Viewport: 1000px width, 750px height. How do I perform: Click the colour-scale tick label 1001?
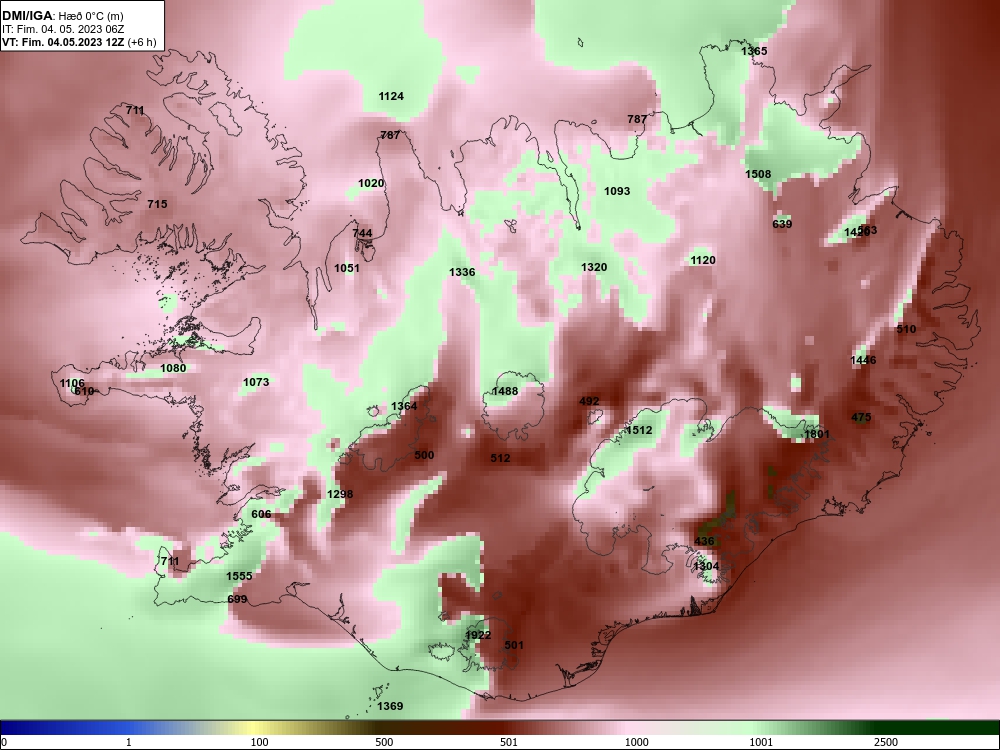[x=761, y=742]
